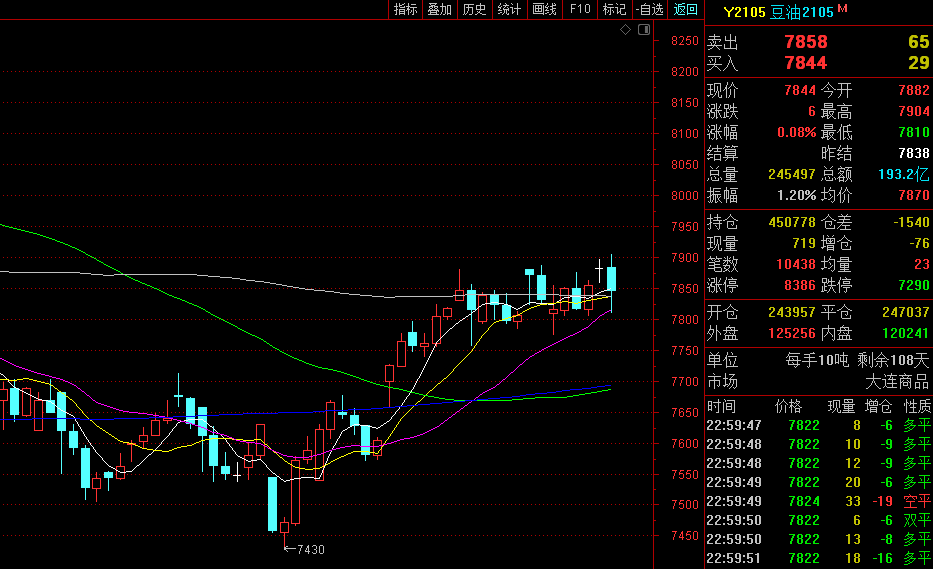Click the 均价 value 7870

tap(914, 195)
